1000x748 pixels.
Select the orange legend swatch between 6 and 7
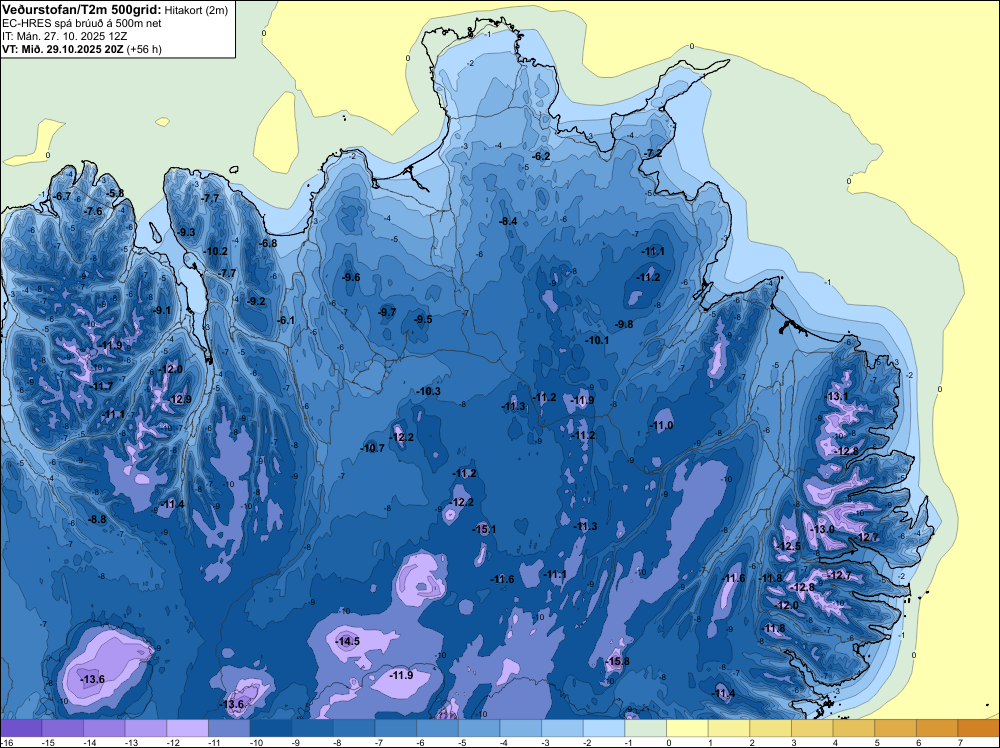937,728
